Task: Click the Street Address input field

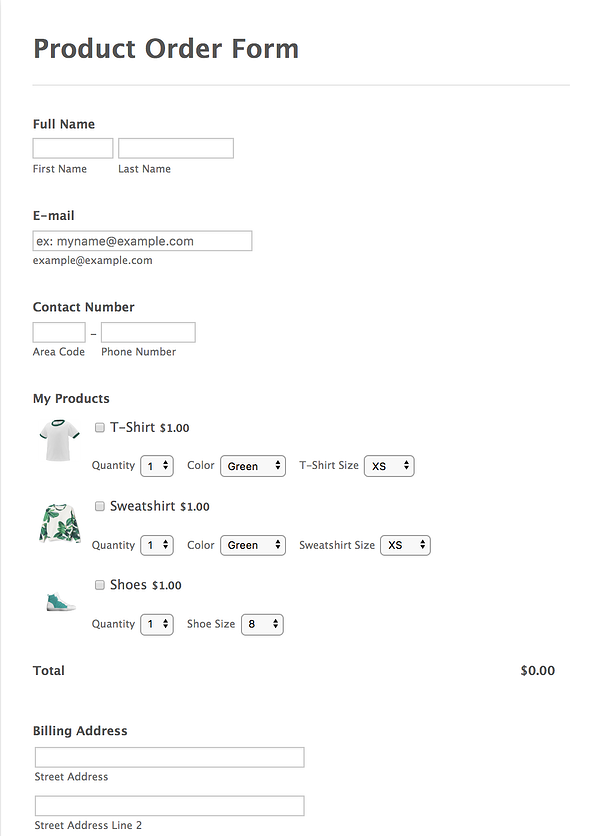Action: coord(169,757)
